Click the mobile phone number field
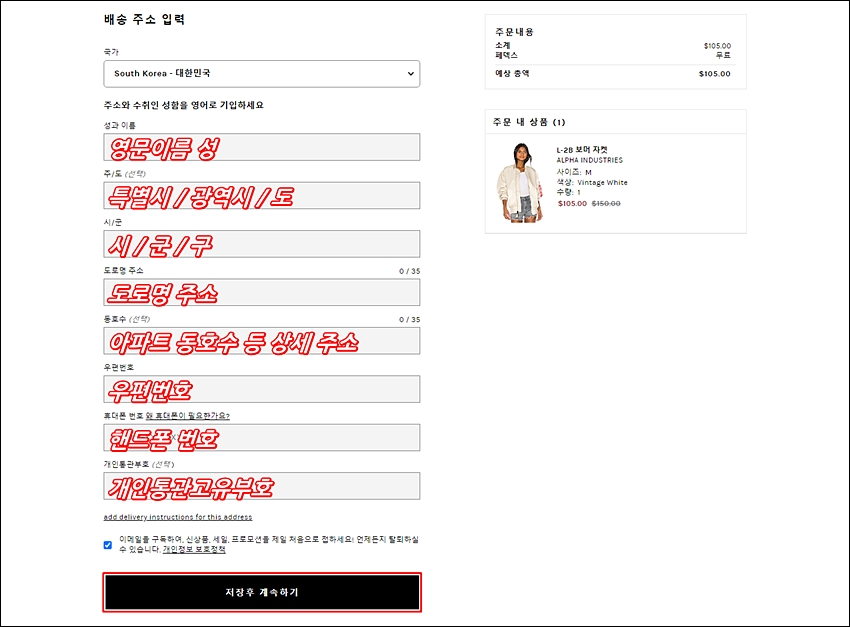 click(x=261, y=437)
